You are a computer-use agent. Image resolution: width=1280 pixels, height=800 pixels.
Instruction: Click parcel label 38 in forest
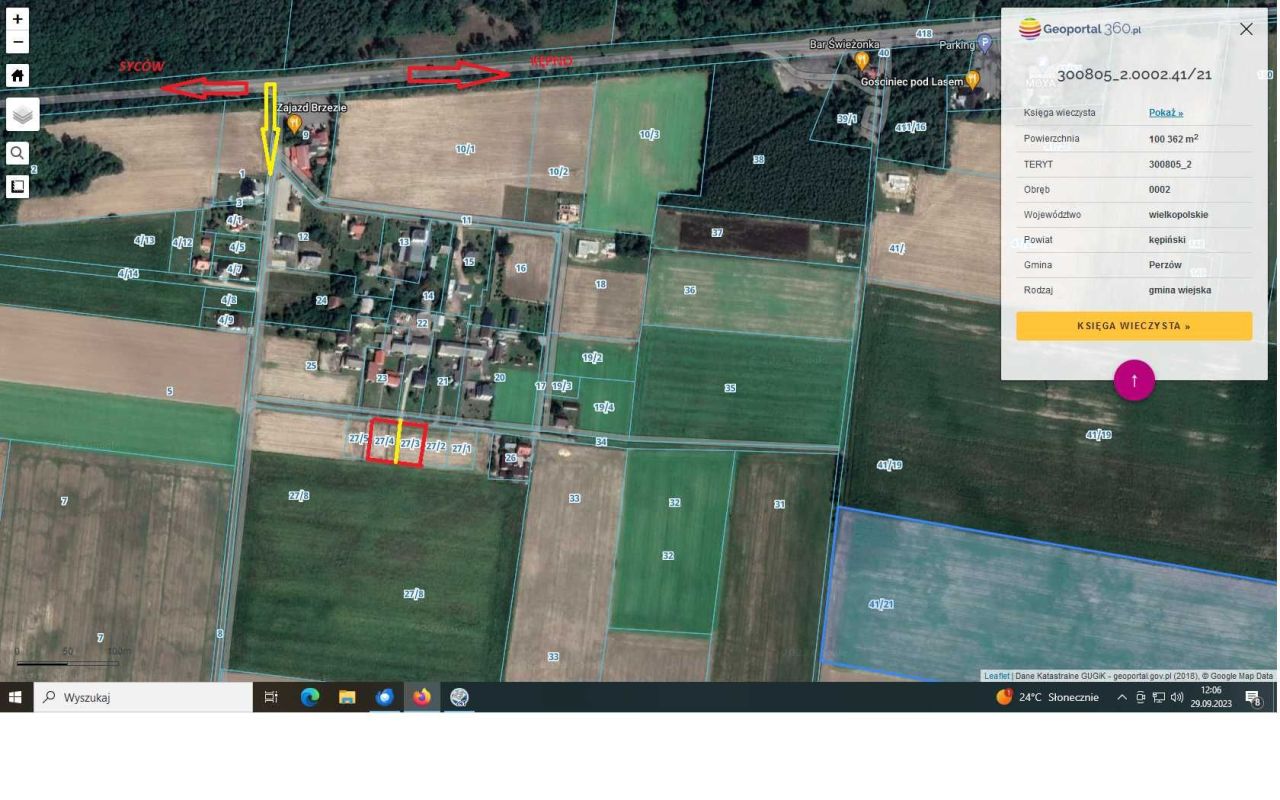pyautogui.click(x=758, y=160)
